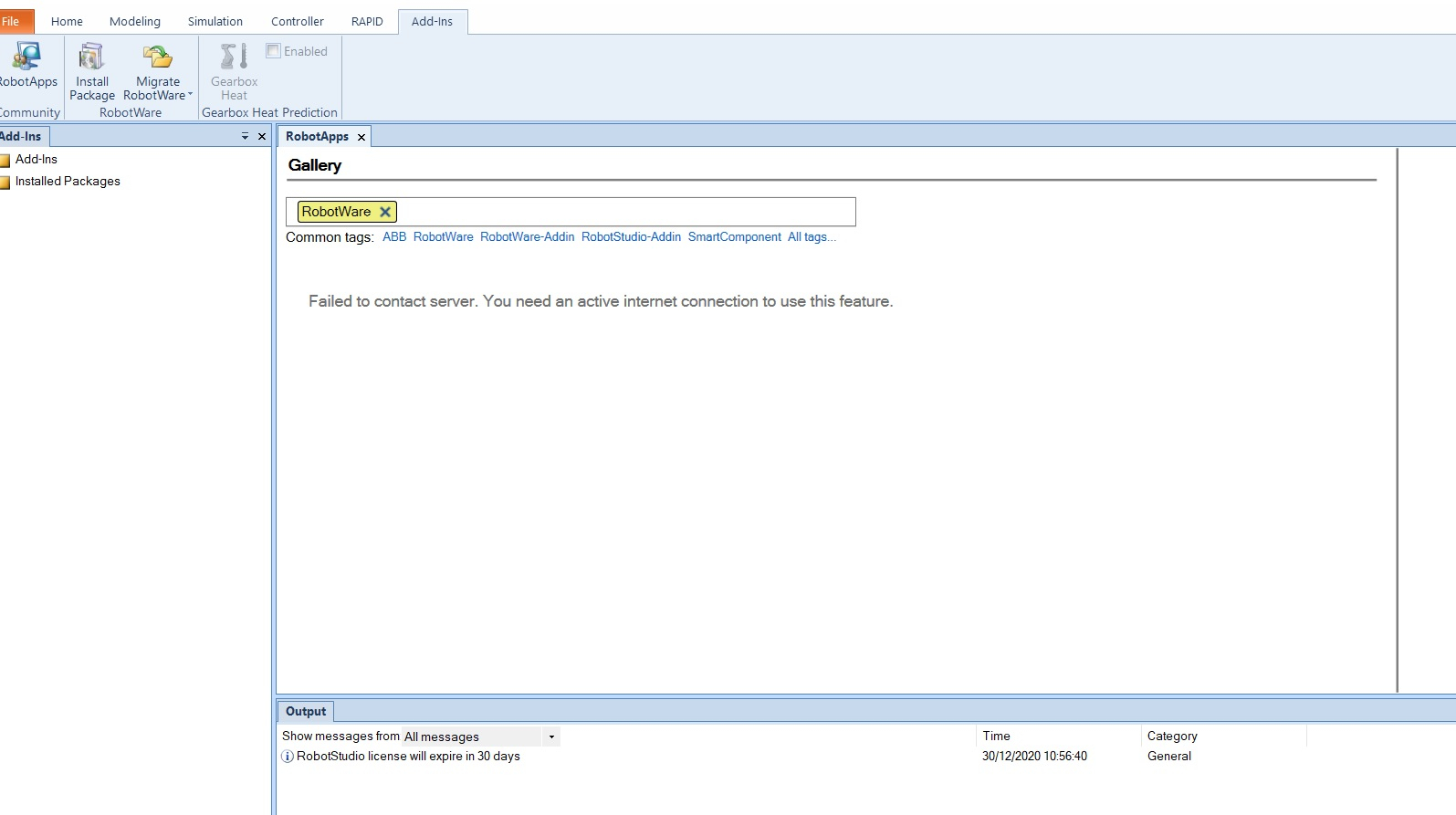1456x815 pixels.
Task: Expand Migrate RobotWare dropdown arrow
Action: [190, 95]
